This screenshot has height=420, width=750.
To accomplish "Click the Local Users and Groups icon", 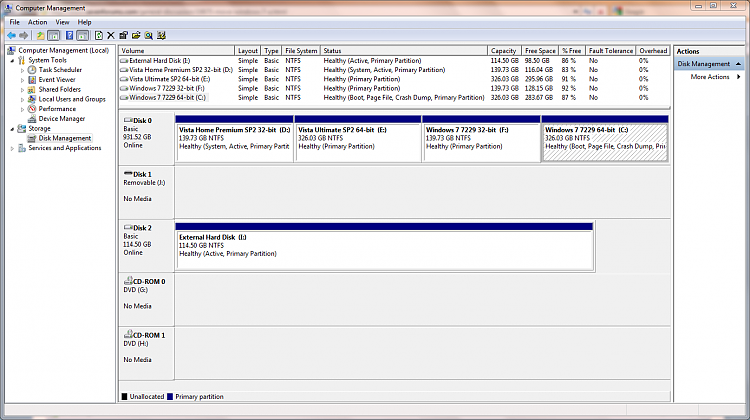I will [x=32, y=99].
